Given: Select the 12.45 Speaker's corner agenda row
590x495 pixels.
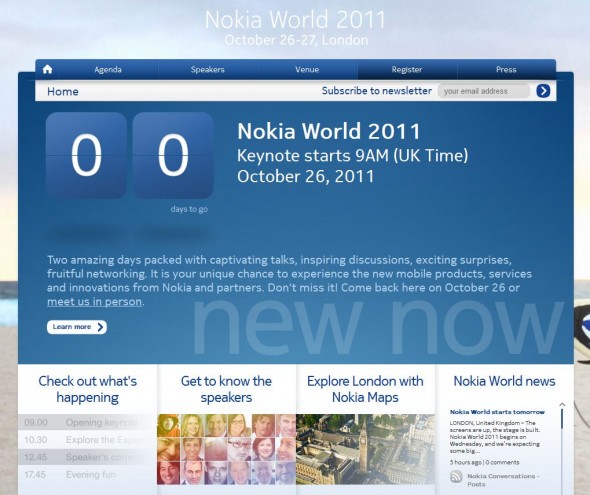Looking at the screenshot, I should pos(87,457).
